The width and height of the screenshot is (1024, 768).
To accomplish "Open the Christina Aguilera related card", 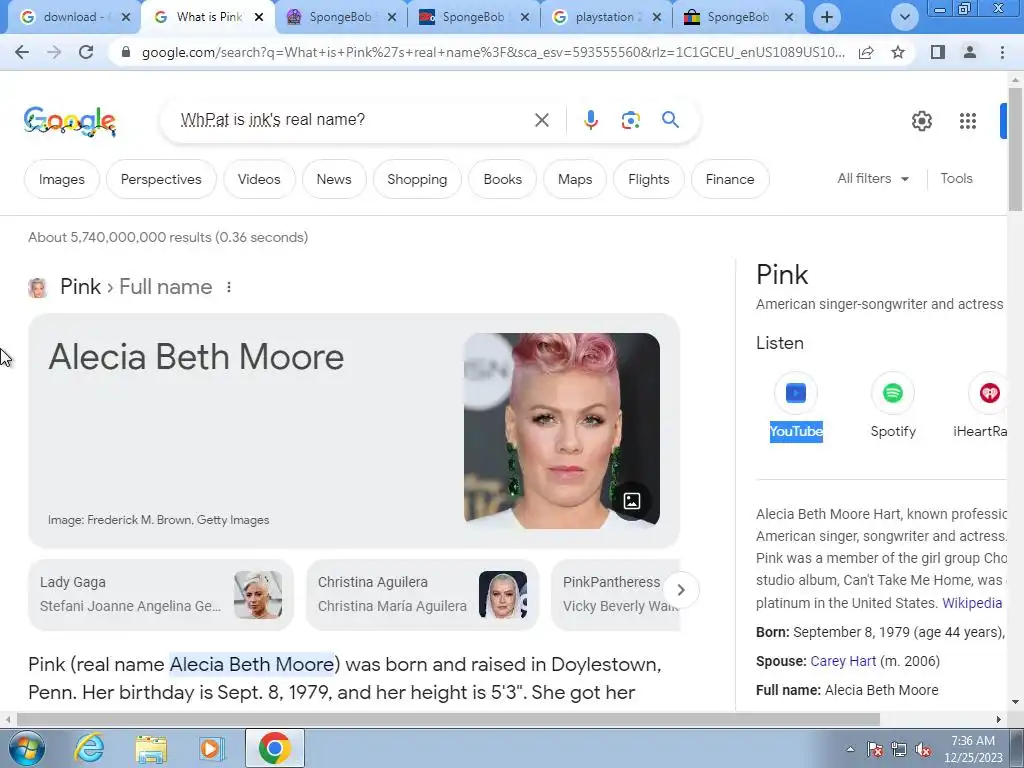I will pyautogui.click(x=422, y=594).
